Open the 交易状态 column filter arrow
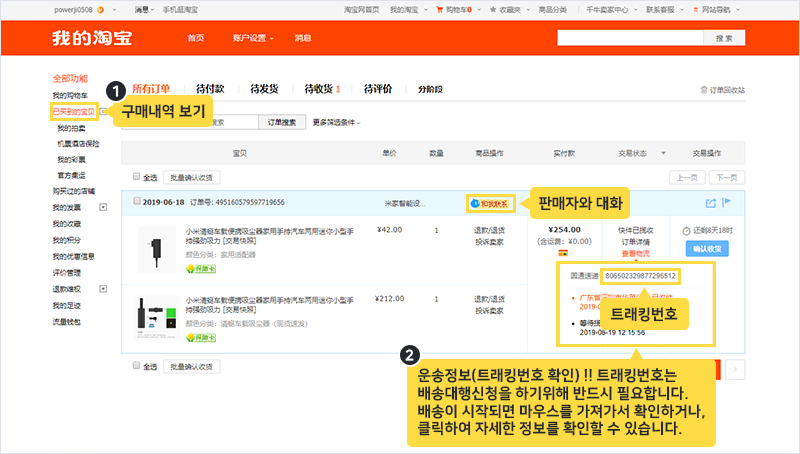 pos(663,153)
